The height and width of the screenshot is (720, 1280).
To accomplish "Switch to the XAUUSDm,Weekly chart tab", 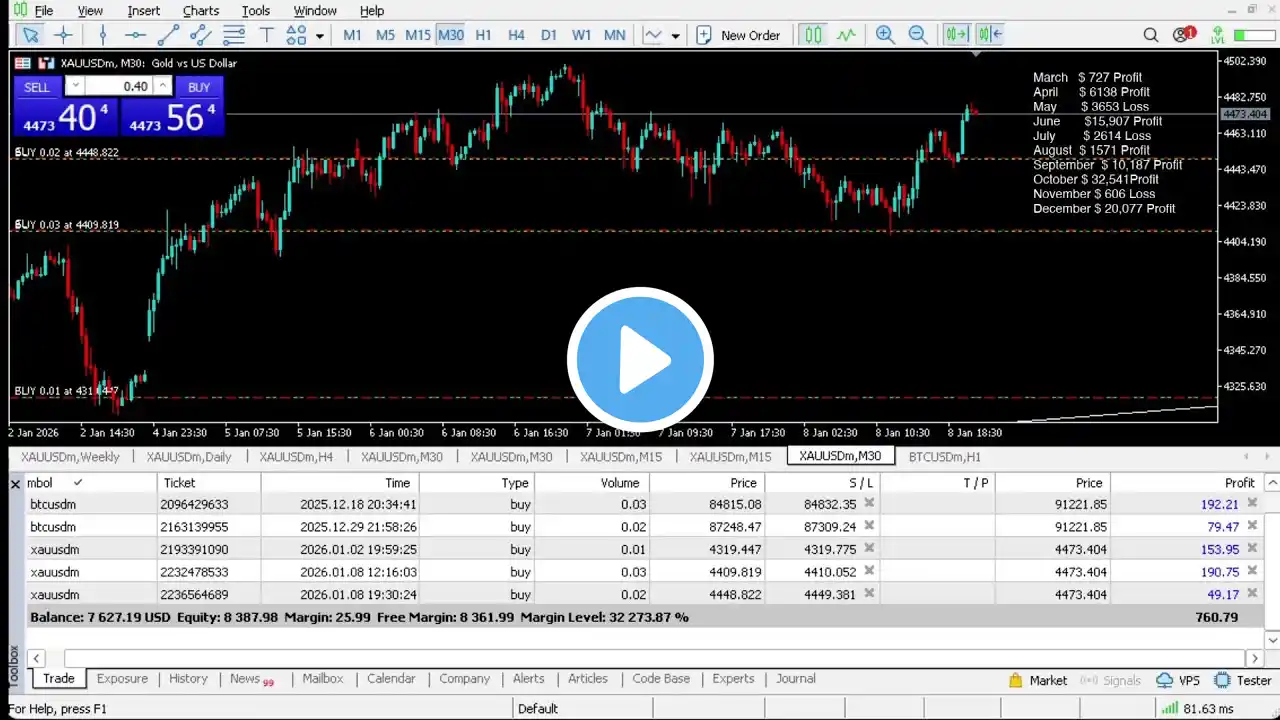I will tap(70, 457).
